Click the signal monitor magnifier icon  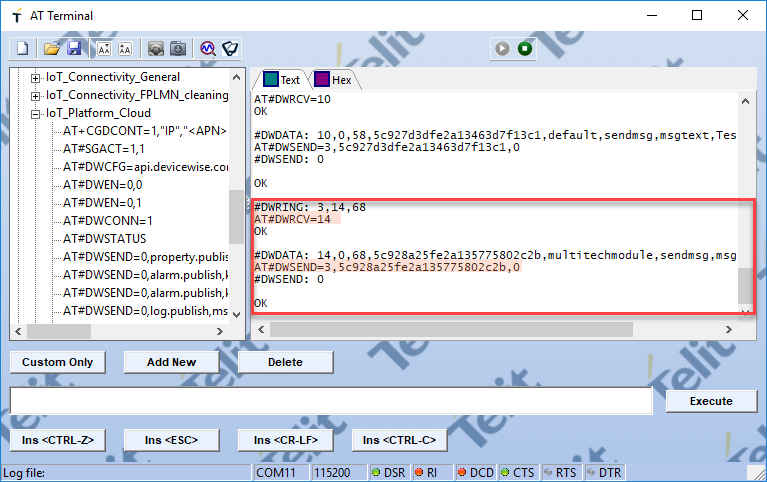[x=207, y=48]
